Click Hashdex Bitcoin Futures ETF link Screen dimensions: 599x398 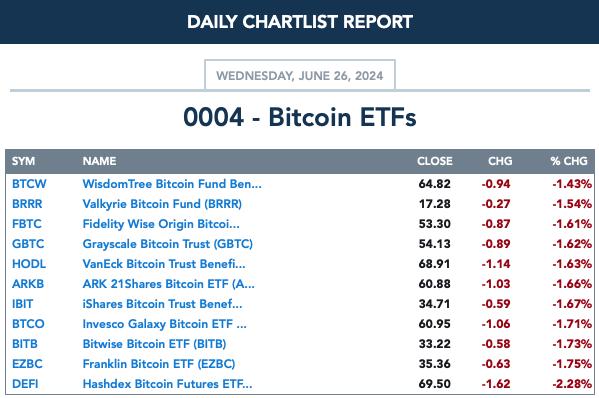pyautogui.click(x=167, y=383)
